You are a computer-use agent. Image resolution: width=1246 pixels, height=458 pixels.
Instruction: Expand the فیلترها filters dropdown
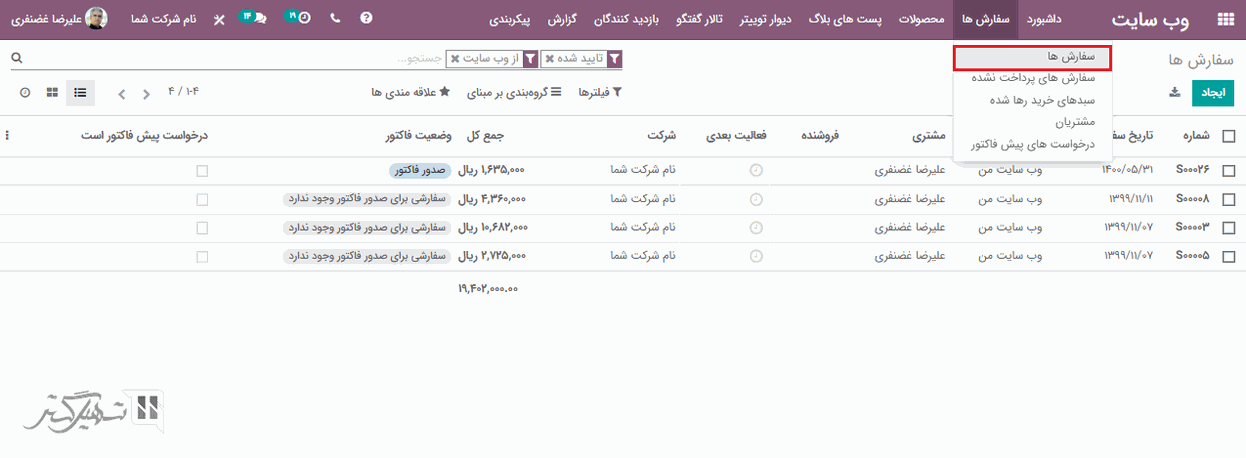point(601,93)
